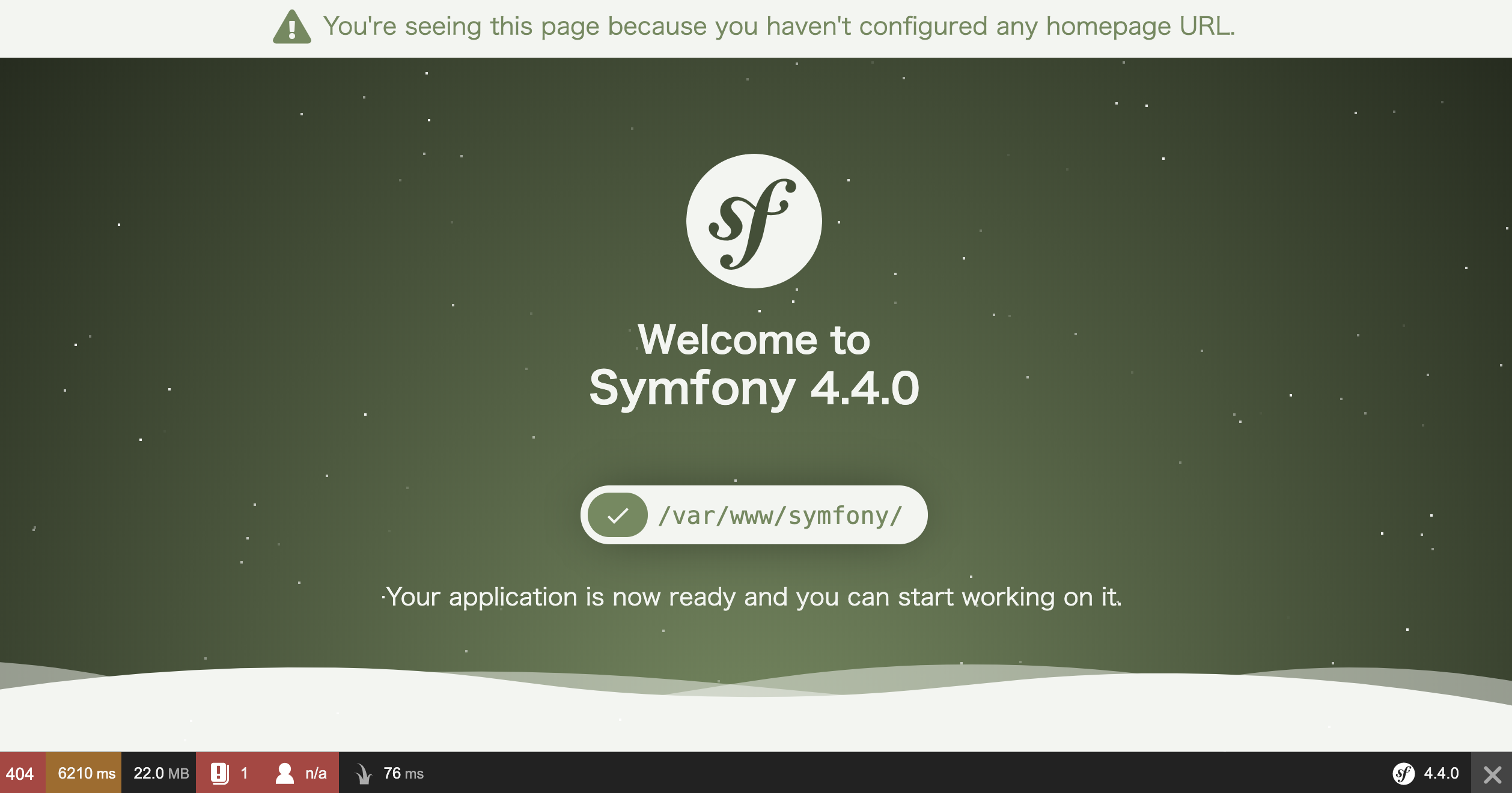Image resolution: width=1512 pixels, height=793 pixels.
Task: Close the Symfony debug toolbar
Action: click(1492, 774)
